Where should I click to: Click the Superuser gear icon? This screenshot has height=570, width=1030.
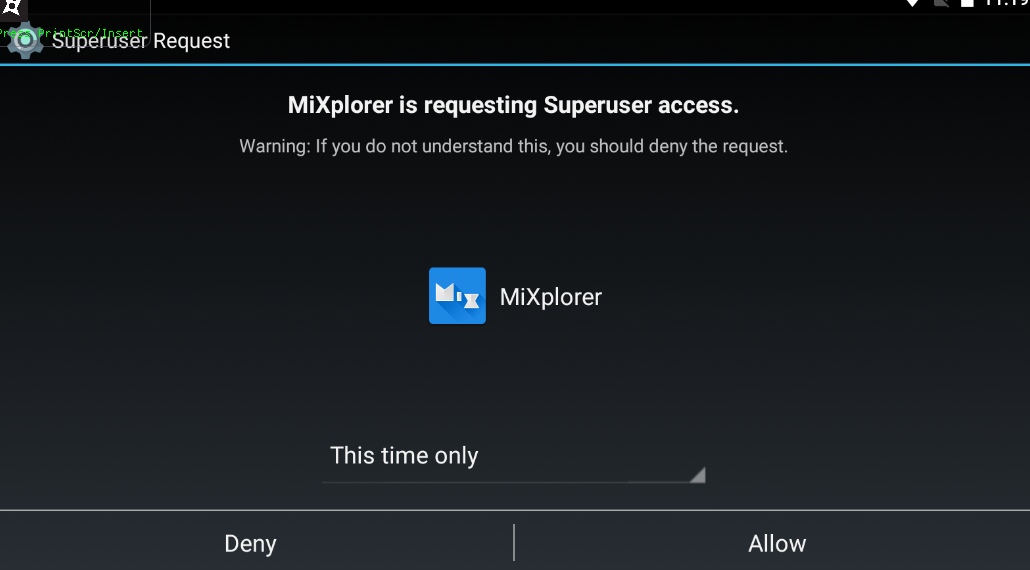coord(24,40)
